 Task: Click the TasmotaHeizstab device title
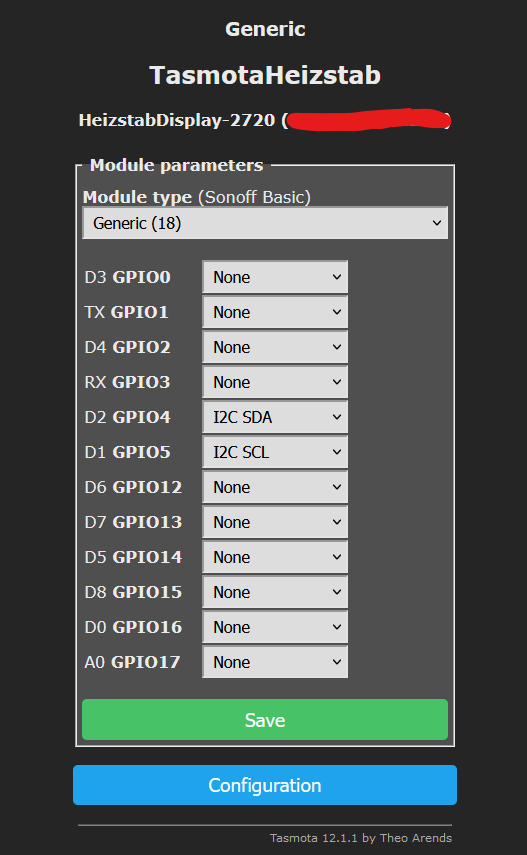[265, 75]
